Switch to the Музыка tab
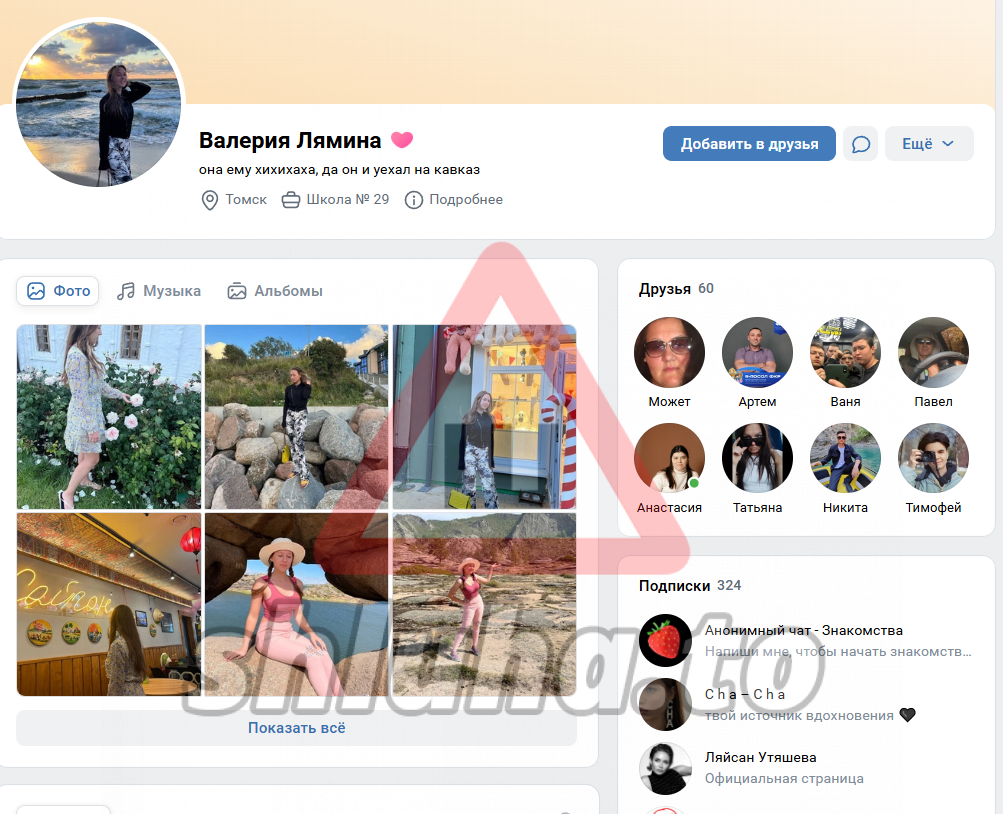Viewport: 1003px width, 814px height. tap(159, 291)
